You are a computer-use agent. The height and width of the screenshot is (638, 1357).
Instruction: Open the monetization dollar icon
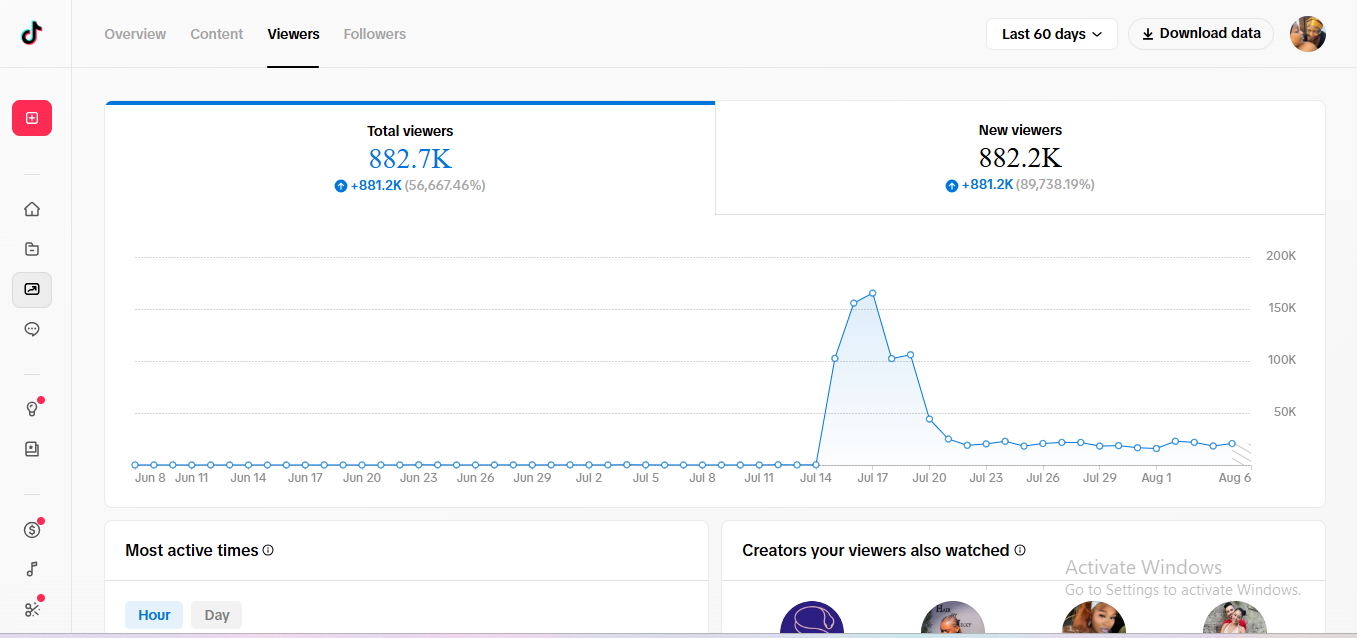pos(32,530)
